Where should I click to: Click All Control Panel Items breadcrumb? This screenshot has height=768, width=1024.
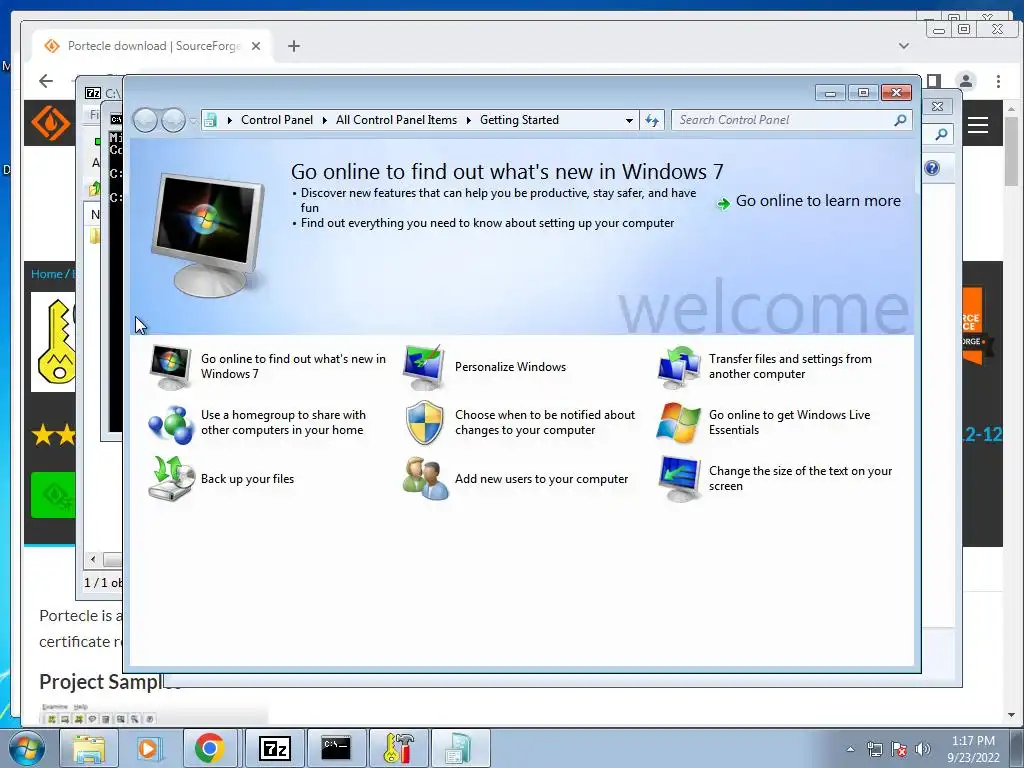pos(396,120)
